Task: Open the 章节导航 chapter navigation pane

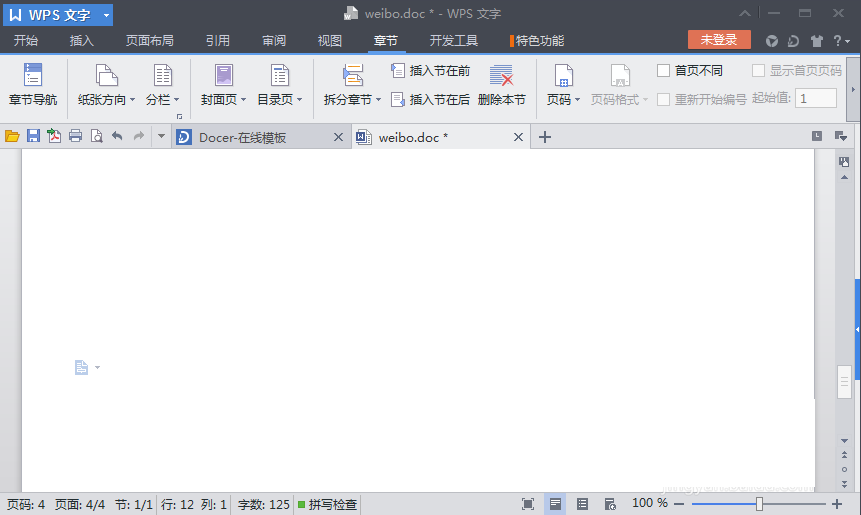Action: pyautogui.click(x=33, y=85)
